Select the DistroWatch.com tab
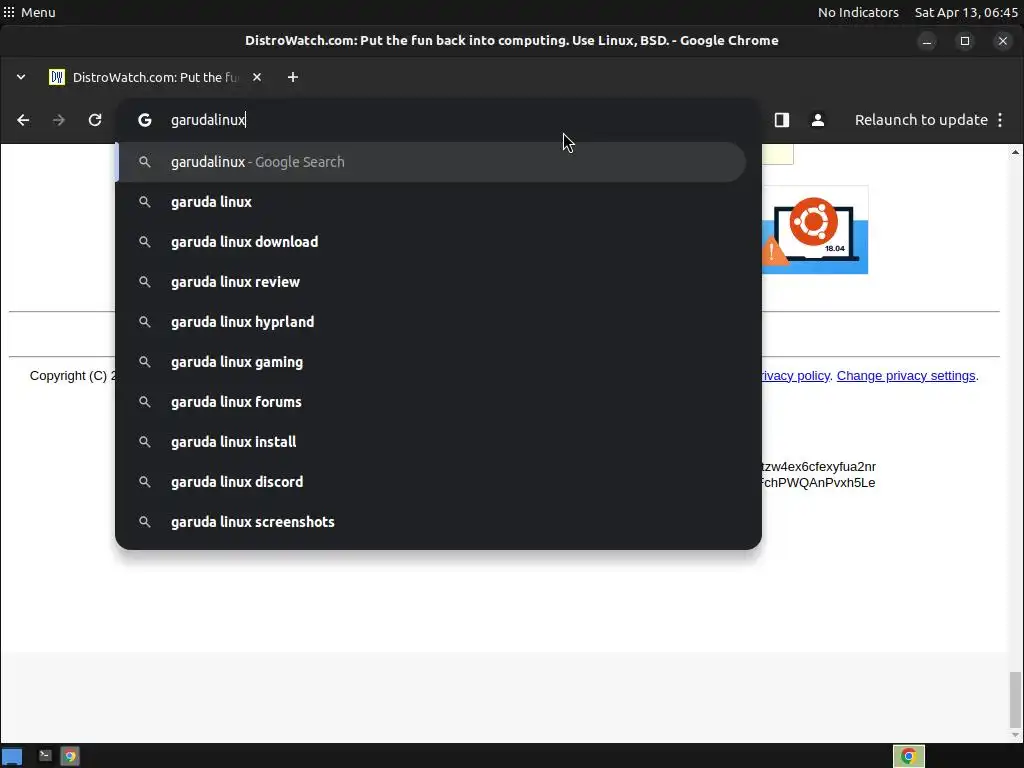The width and height of the screenshot is (1024, 768). click(155, 77)
